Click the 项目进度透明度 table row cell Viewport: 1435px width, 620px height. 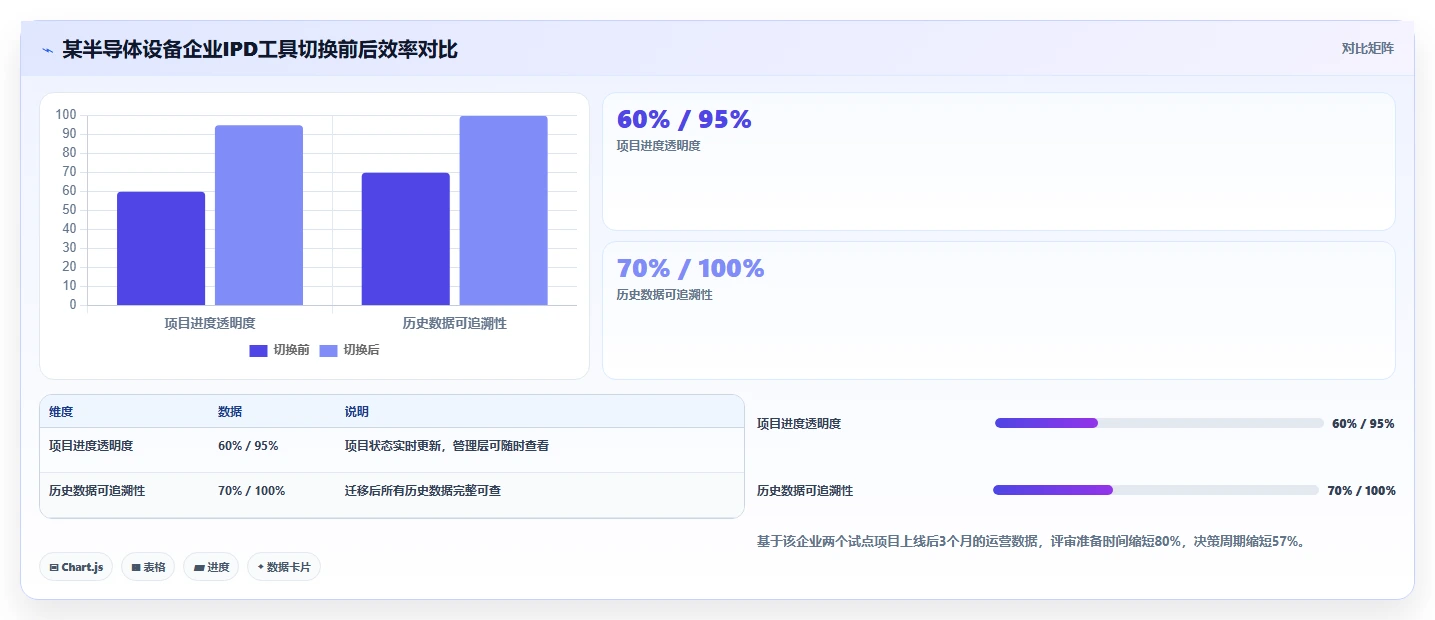click(91, 446)
